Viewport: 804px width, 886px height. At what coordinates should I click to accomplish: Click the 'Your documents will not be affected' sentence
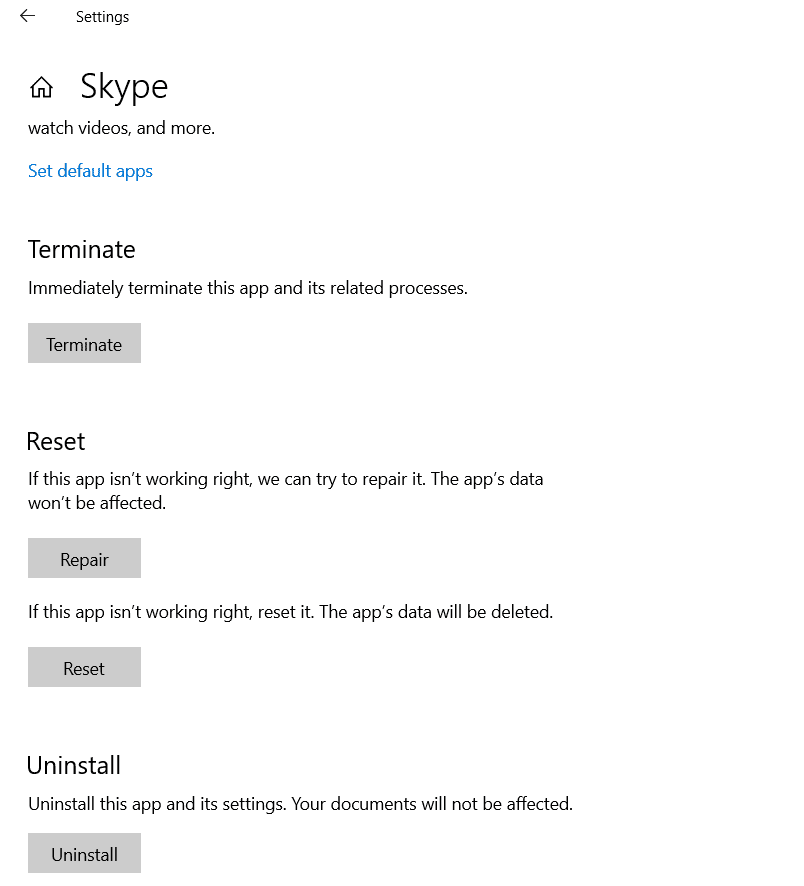click(x=431, y=803)
